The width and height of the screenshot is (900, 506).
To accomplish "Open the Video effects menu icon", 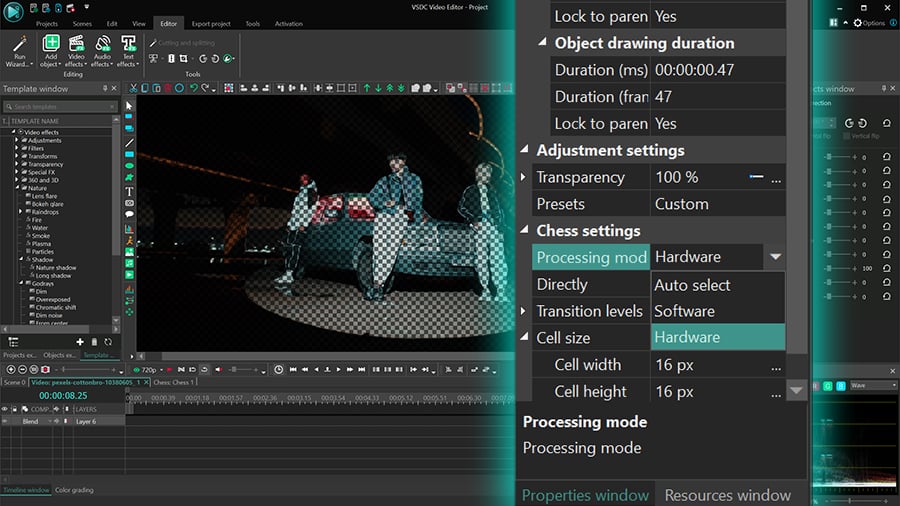I will (76, 45).
